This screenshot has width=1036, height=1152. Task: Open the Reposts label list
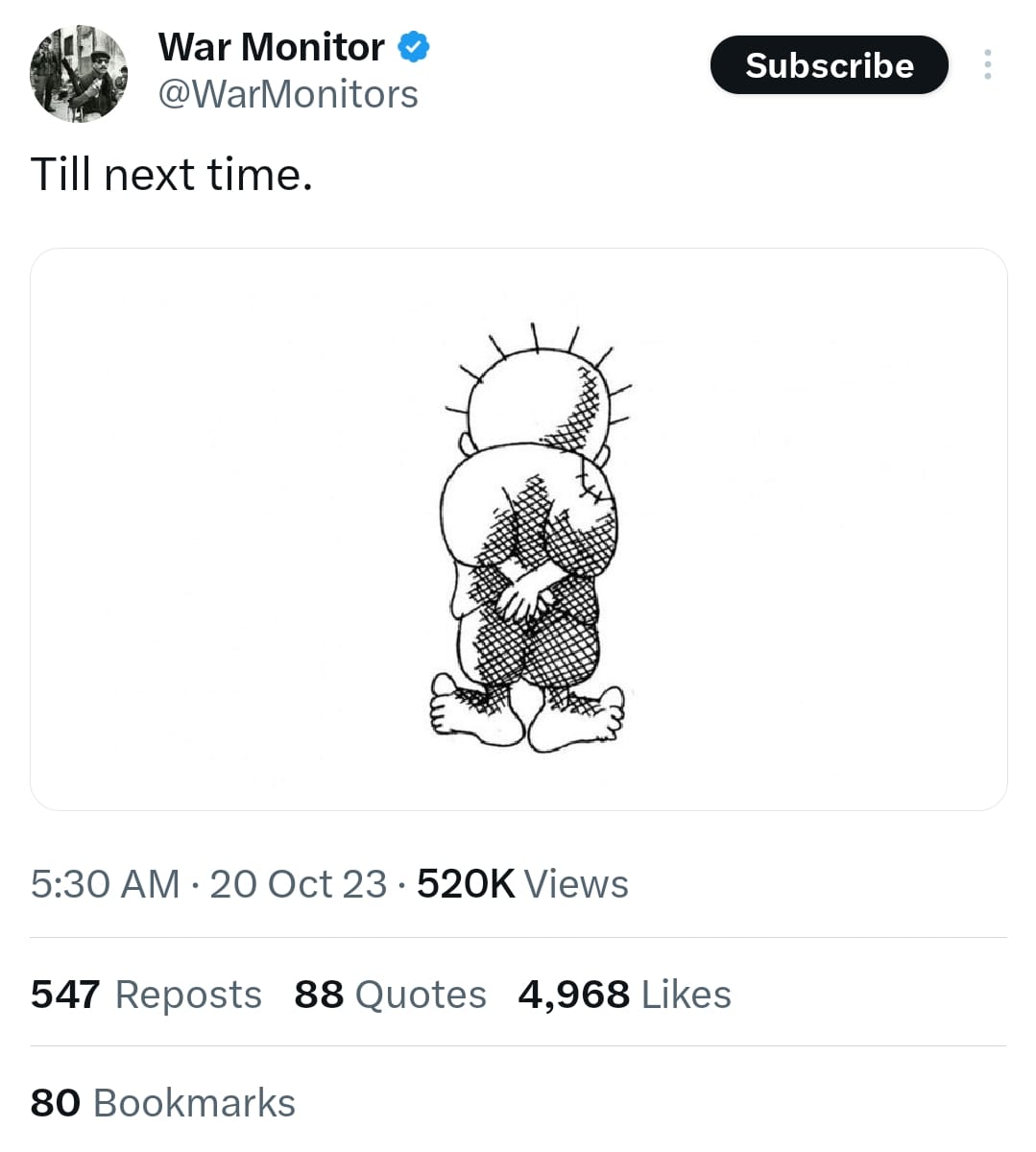click(188, 995)
